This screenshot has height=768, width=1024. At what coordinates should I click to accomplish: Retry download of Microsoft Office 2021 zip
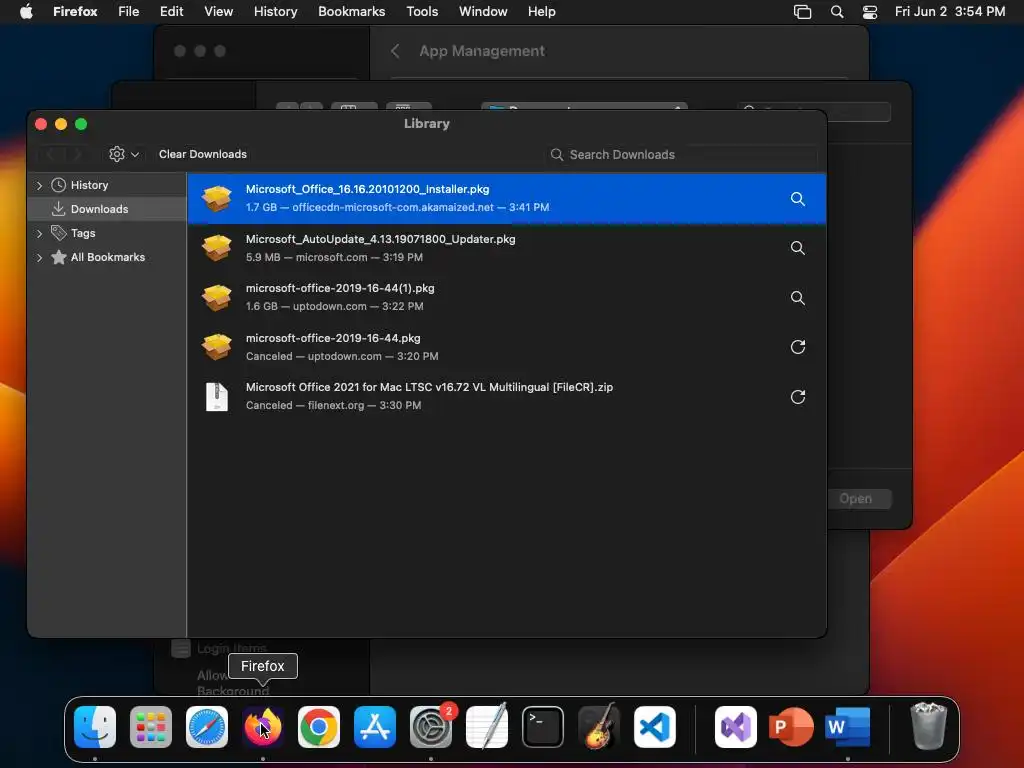pos(797,396)
